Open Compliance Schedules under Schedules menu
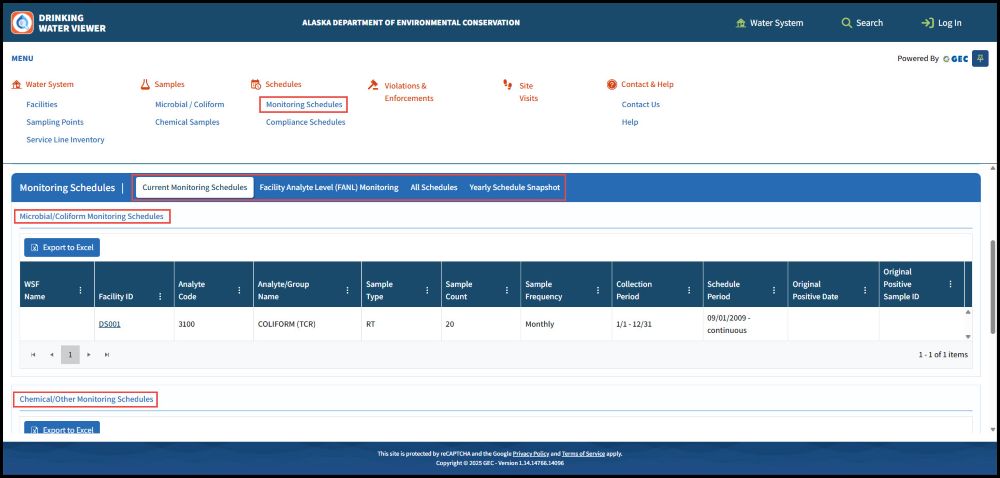This screenshot has height=478, width=1000. pyautogui.click(x=305, y=122)
